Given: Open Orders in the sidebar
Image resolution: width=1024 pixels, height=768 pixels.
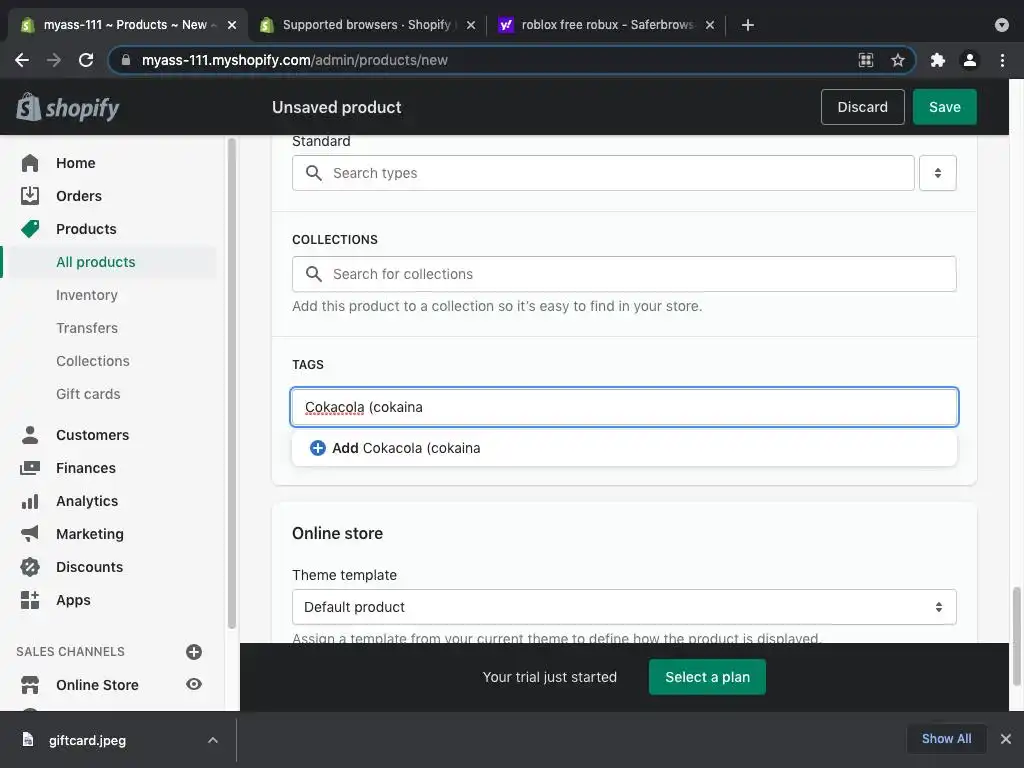Looking at the screenshot, I should tap(78, 196).
